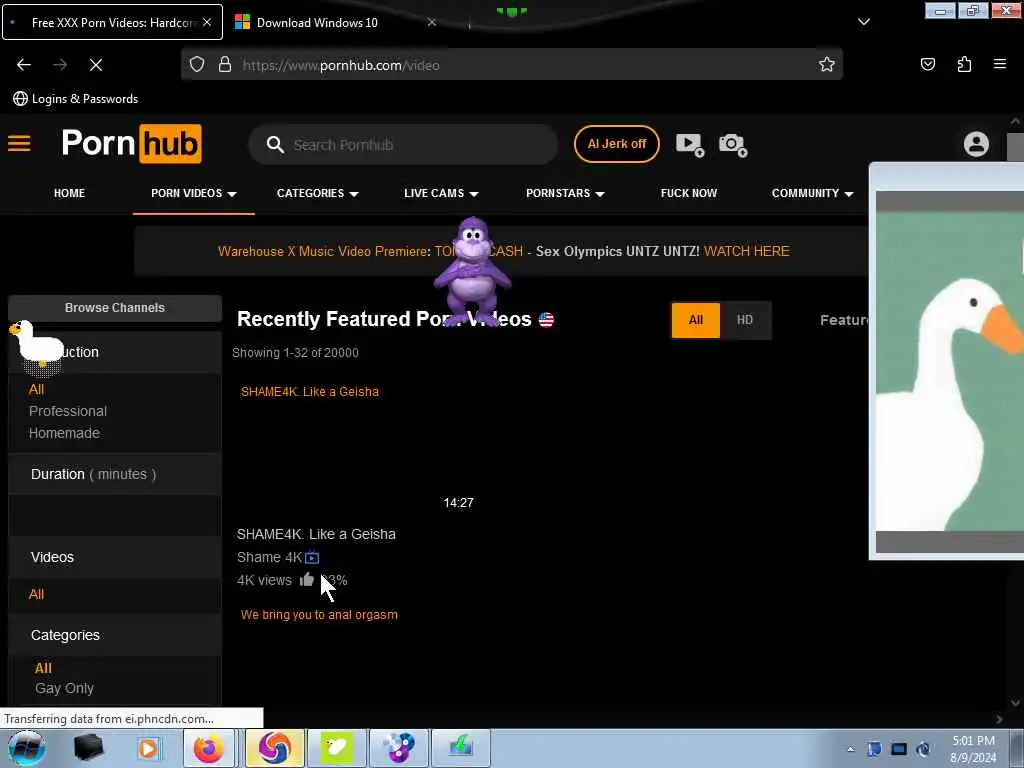The width and height of the screenshot is (1024, 768).
Task: Open the media player taskbar icon
Action: click(148, 748)
